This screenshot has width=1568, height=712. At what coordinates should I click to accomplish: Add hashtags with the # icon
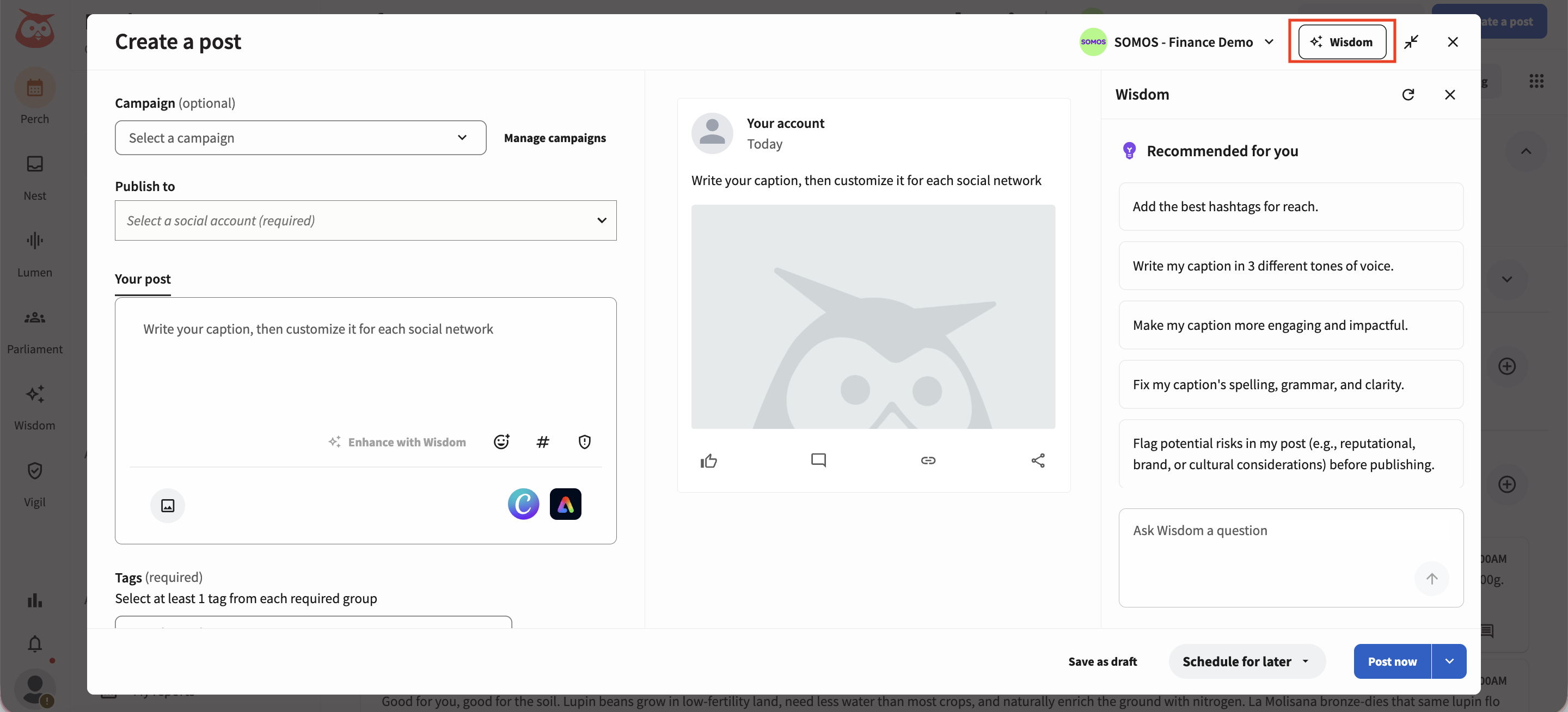(542, 442)
